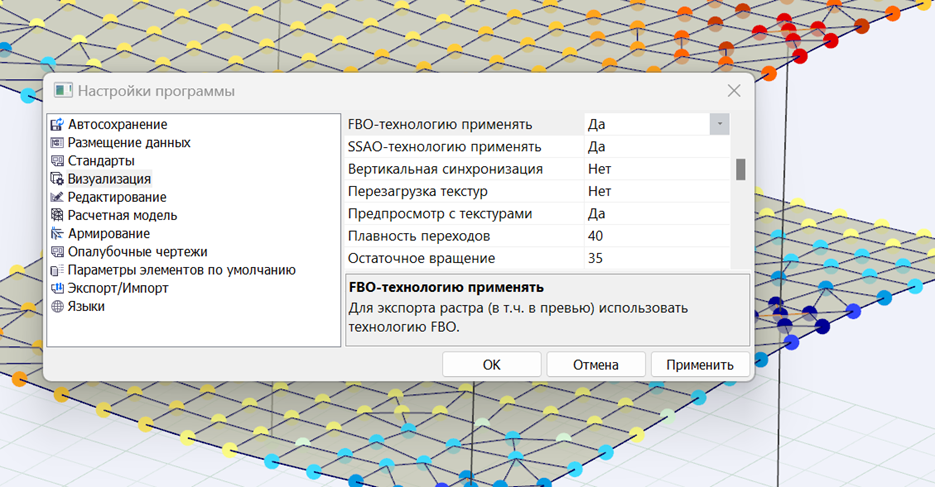Select the Вертикальная синхронизация value Нет
Viewport: 935px width, 487px height.
pos(656,169)
